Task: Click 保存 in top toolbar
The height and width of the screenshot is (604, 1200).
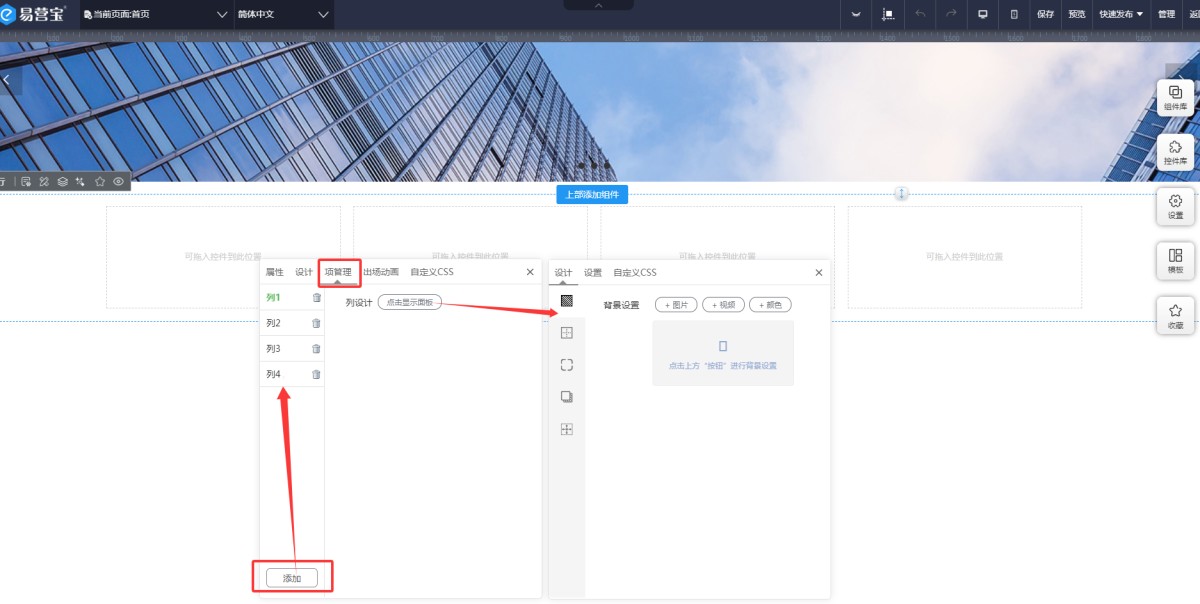Action: click(x=1046, y=14)
